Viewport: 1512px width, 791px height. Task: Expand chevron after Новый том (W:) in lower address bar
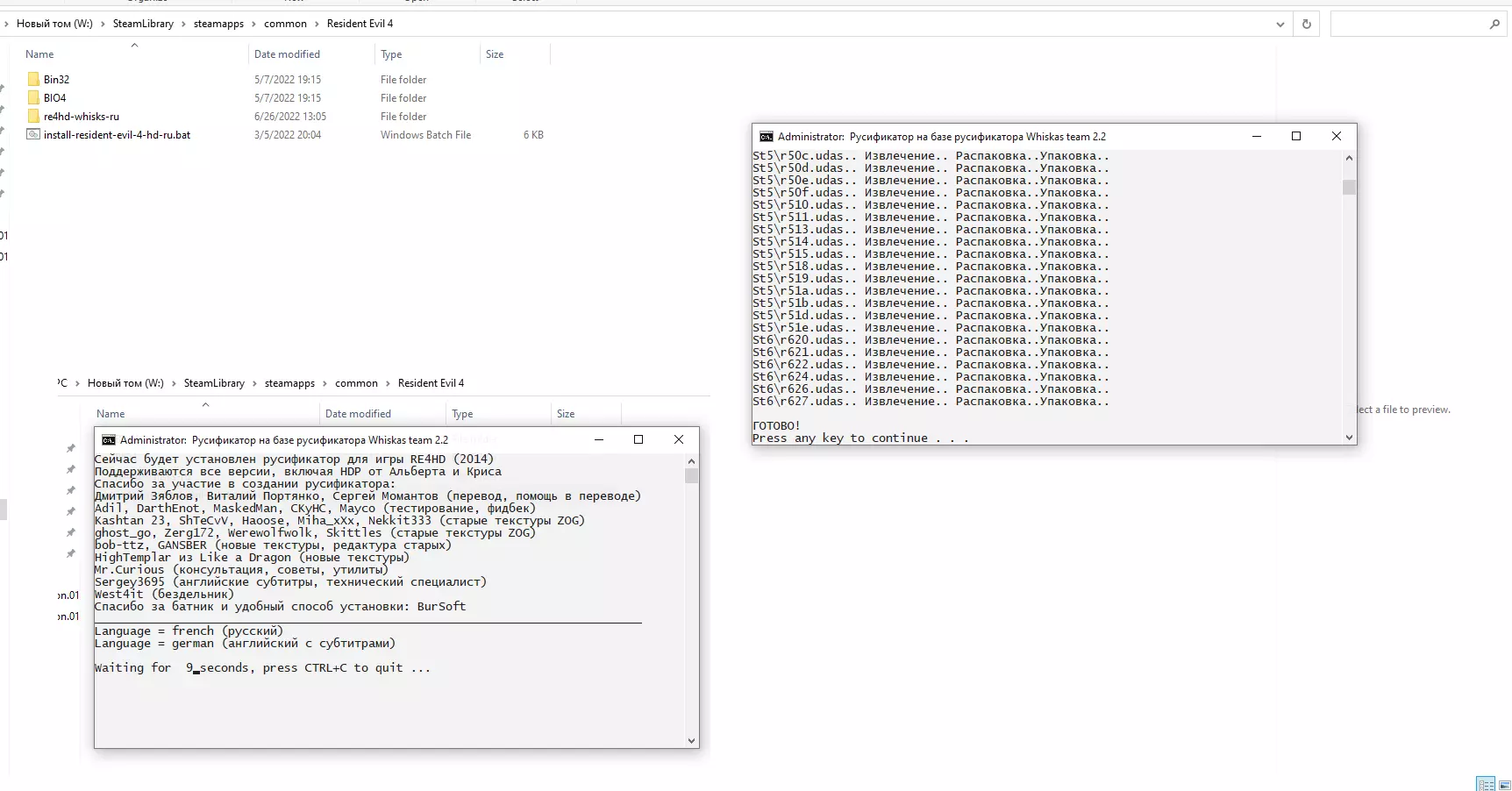click(x=174, y=383)
